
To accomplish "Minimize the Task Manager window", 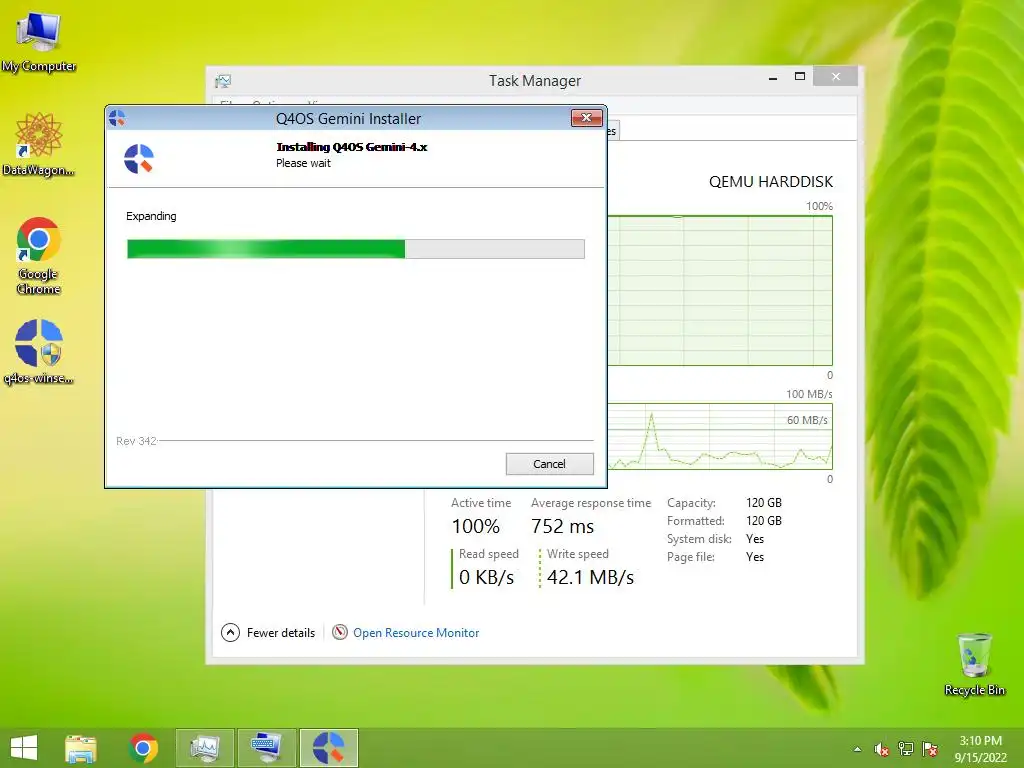I will pyautogui.click(x=773, y=78).
